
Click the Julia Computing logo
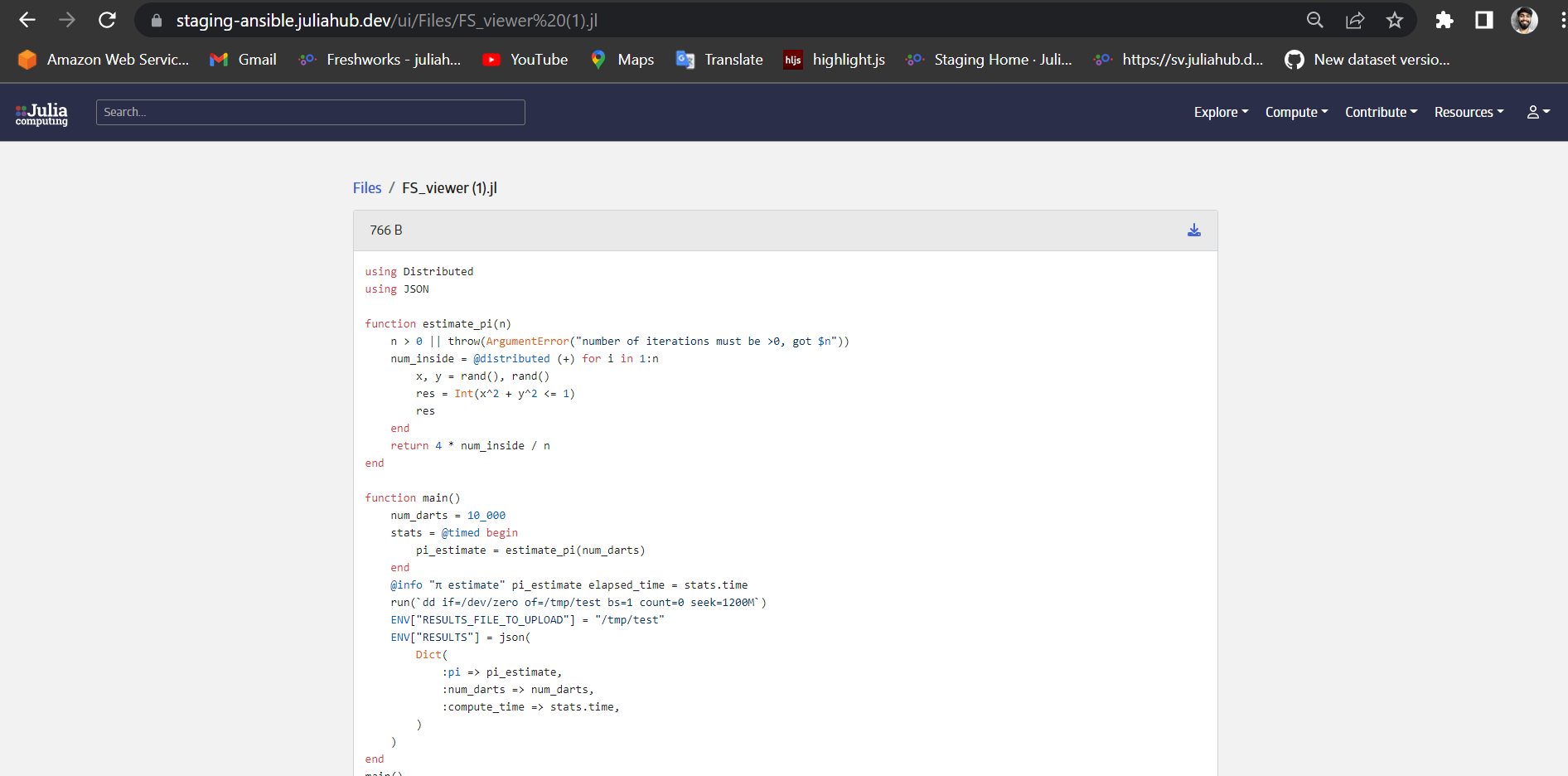tap(41, 114)
